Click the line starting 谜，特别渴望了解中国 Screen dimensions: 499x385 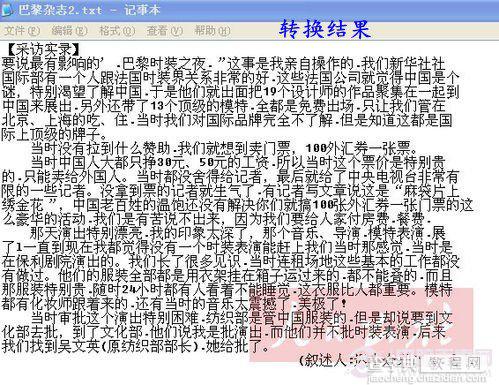pos(230,92)
